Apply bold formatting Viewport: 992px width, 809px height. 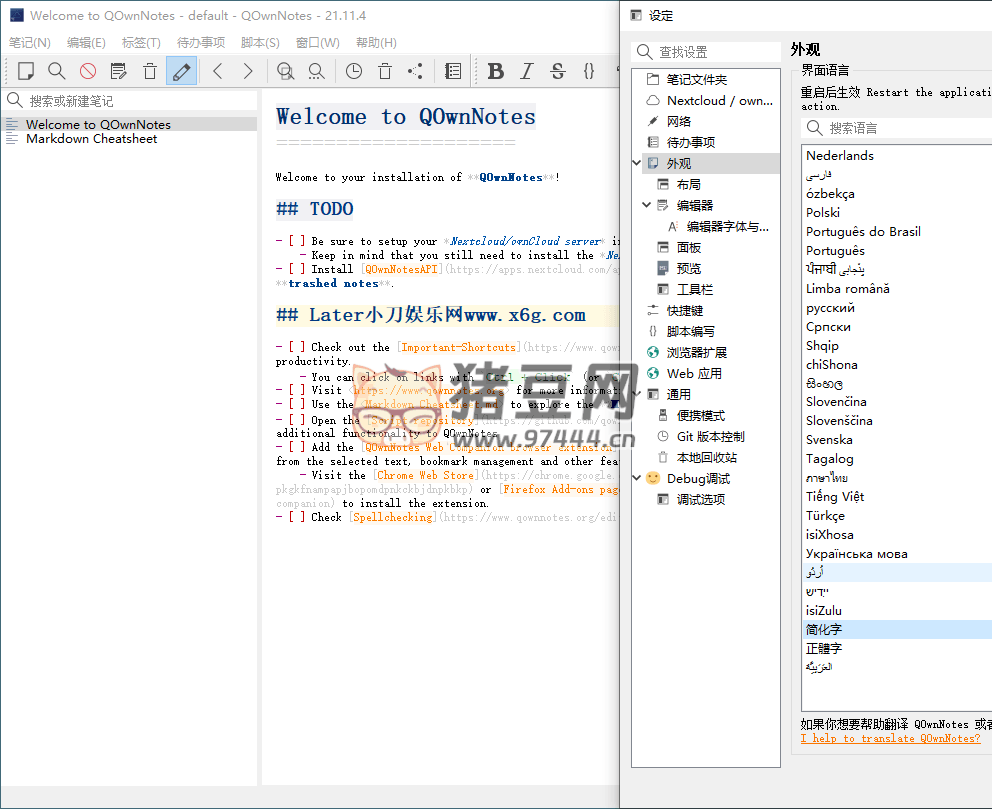[495, 71]
